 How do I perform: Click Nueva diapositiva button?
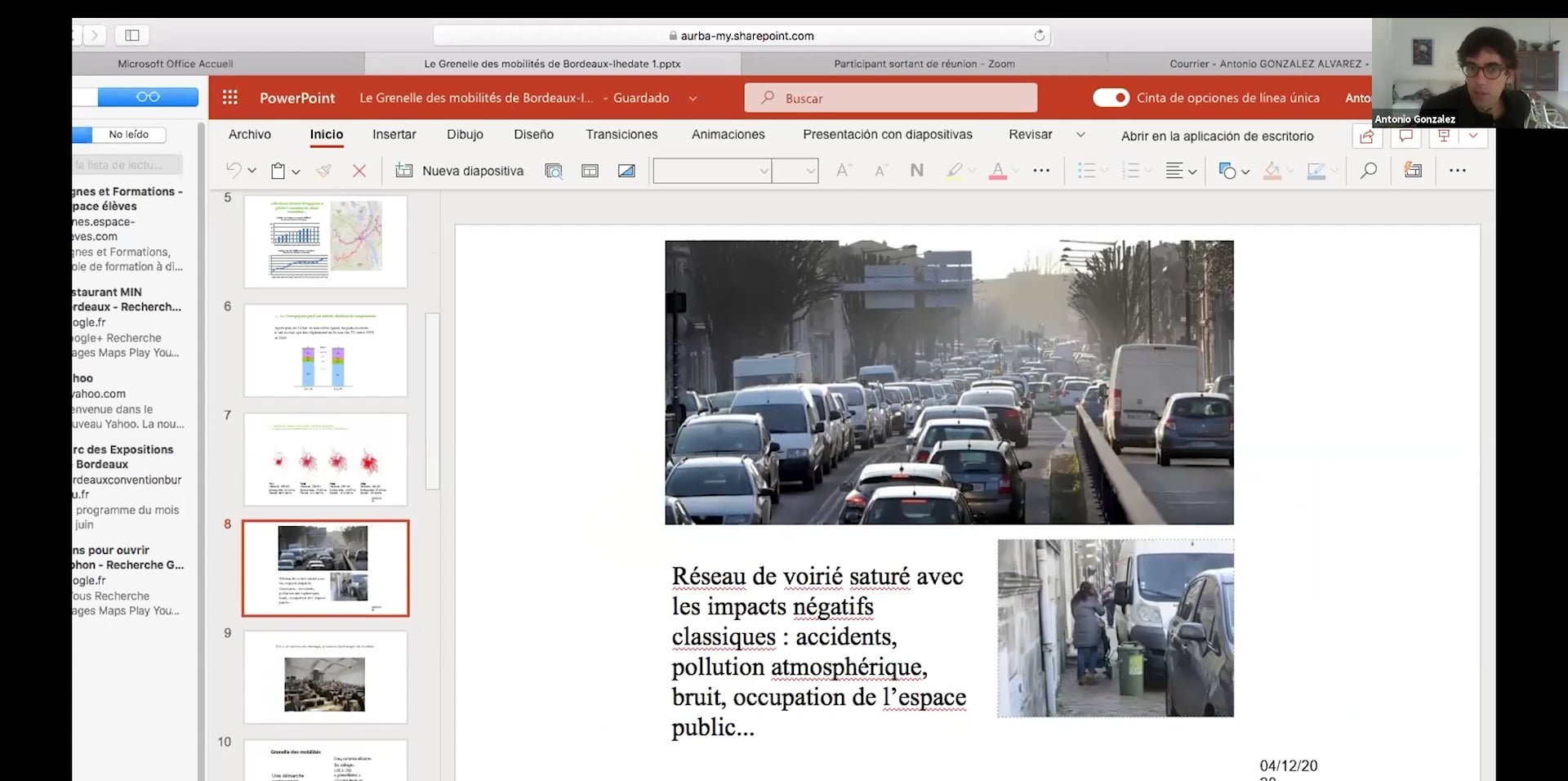click(460, 171)
